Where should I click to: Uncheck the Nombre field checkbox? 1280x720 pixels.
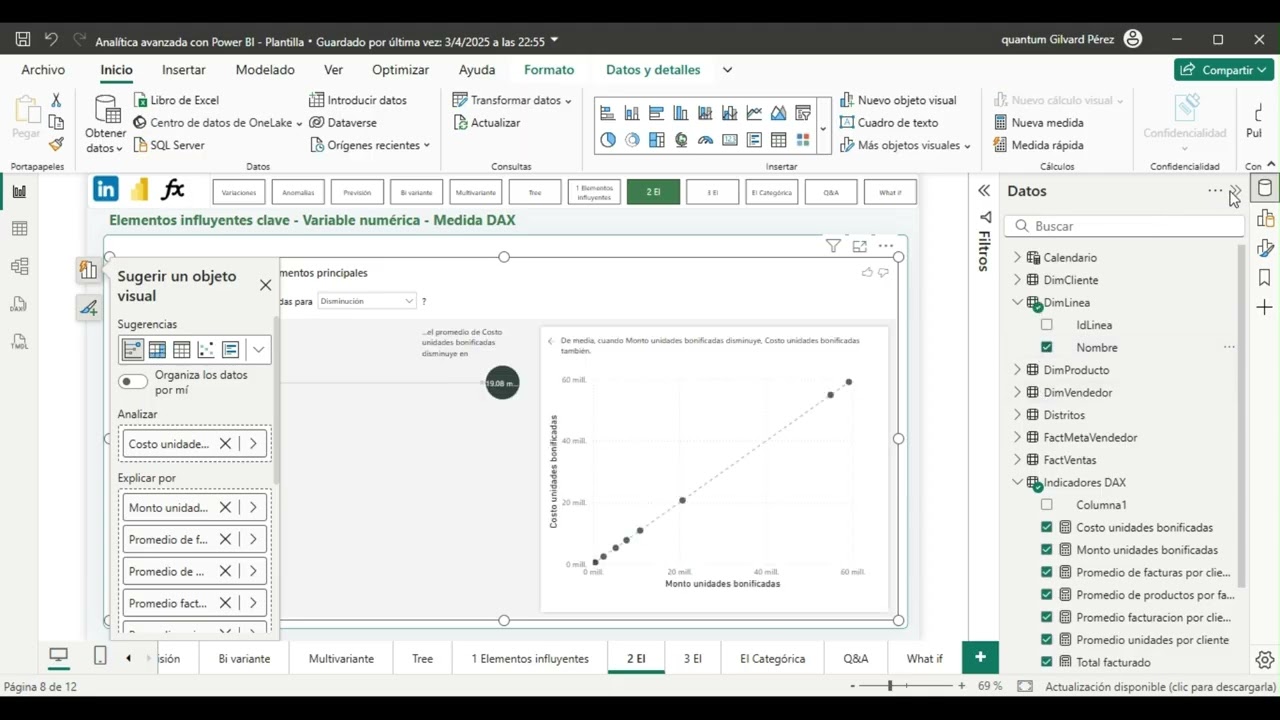coord(1047,347)
